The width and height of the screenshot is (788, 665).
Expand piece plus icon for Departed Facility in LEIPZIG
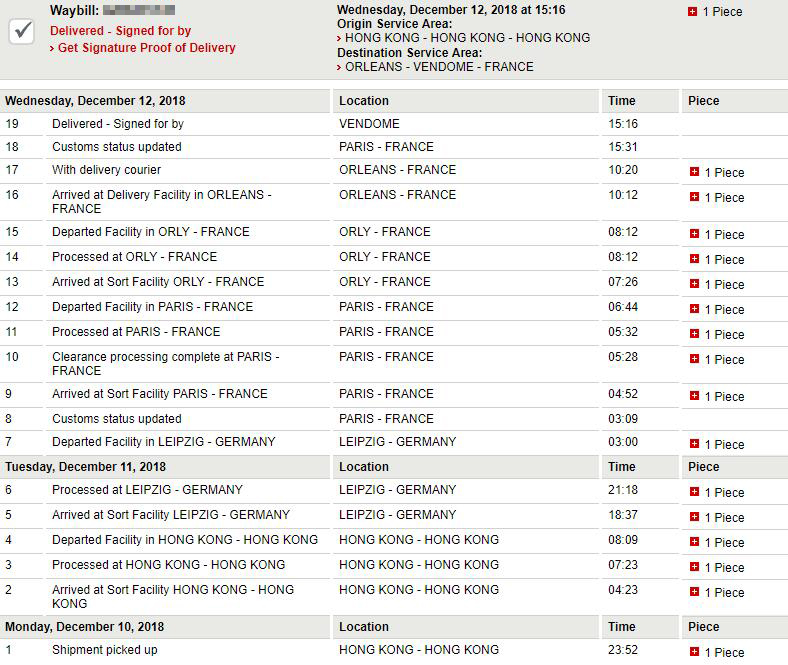pos(695,444)
